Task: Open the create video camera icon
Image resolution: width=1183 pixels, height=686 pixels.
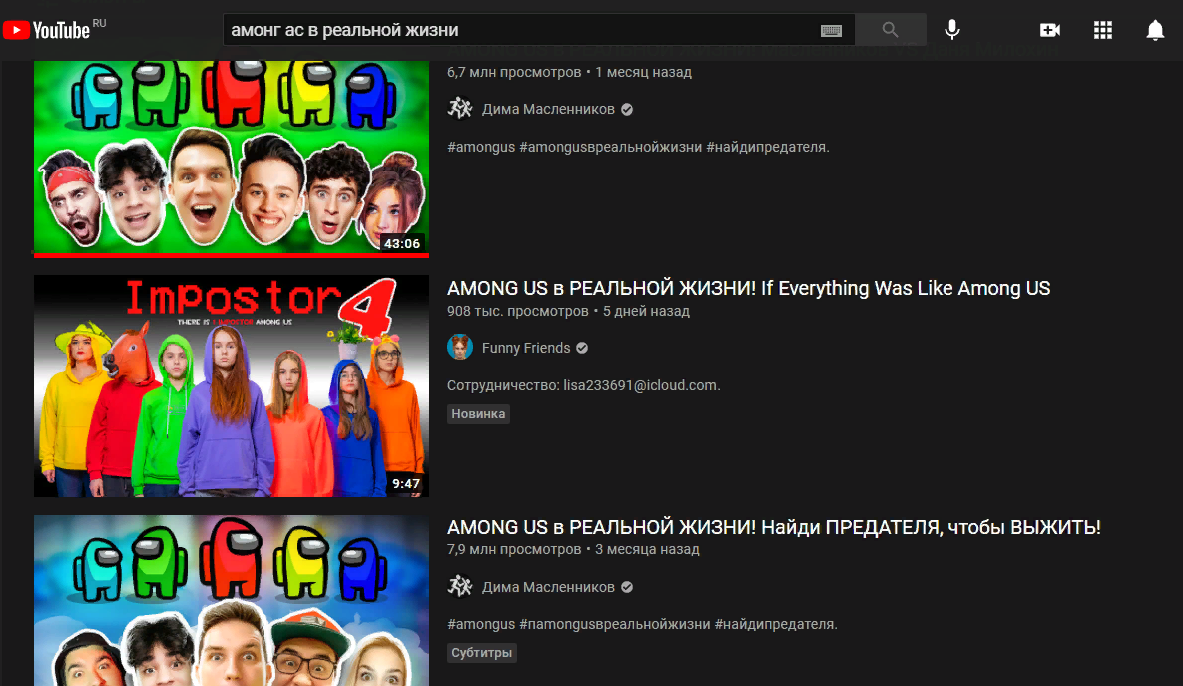Action: tap(1049, 30)
